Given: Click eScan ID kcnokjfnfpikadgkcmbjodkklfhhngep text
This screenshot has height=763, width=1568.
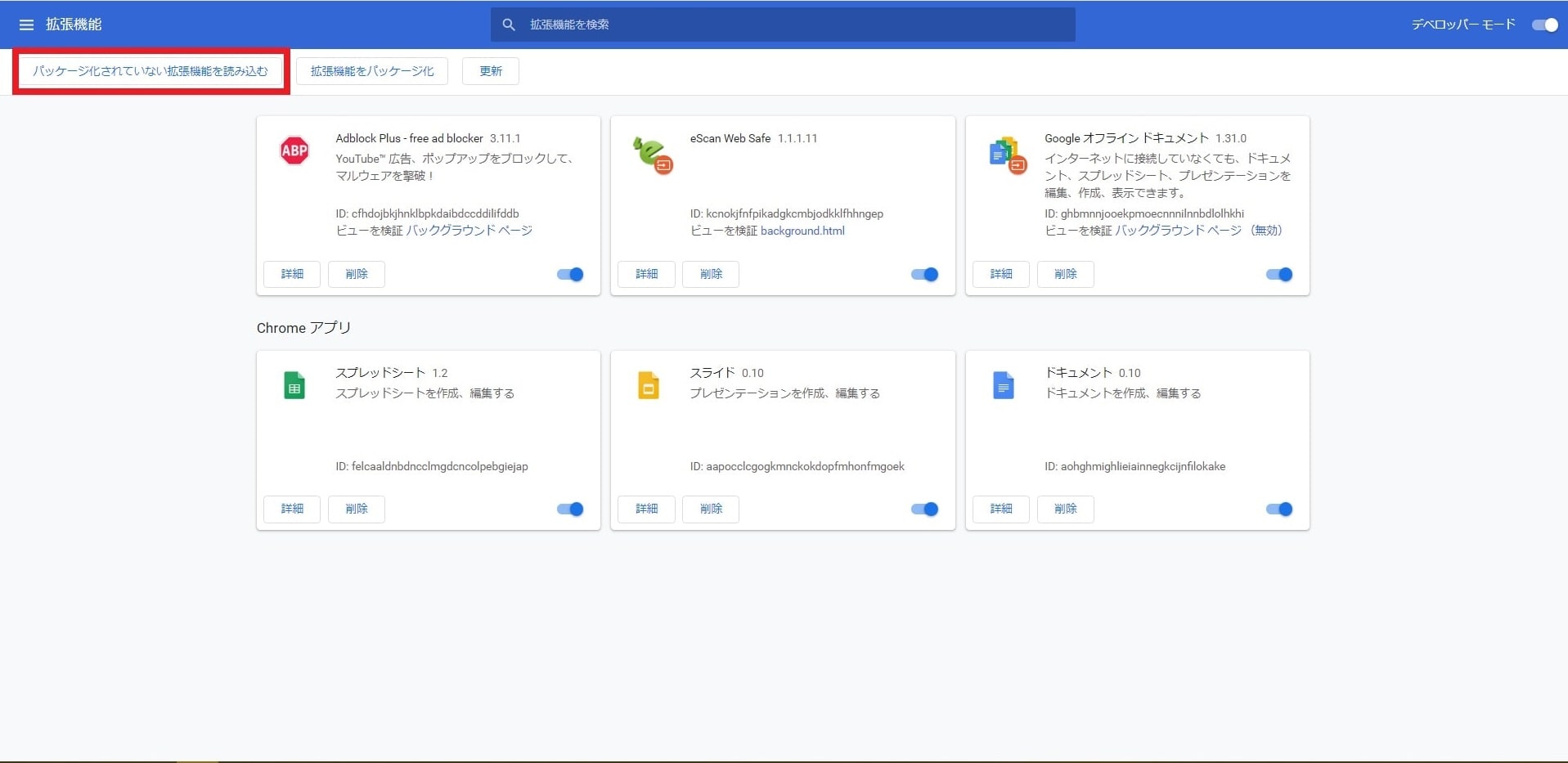Looking at the screenshot, I should (x=787, y=213).
